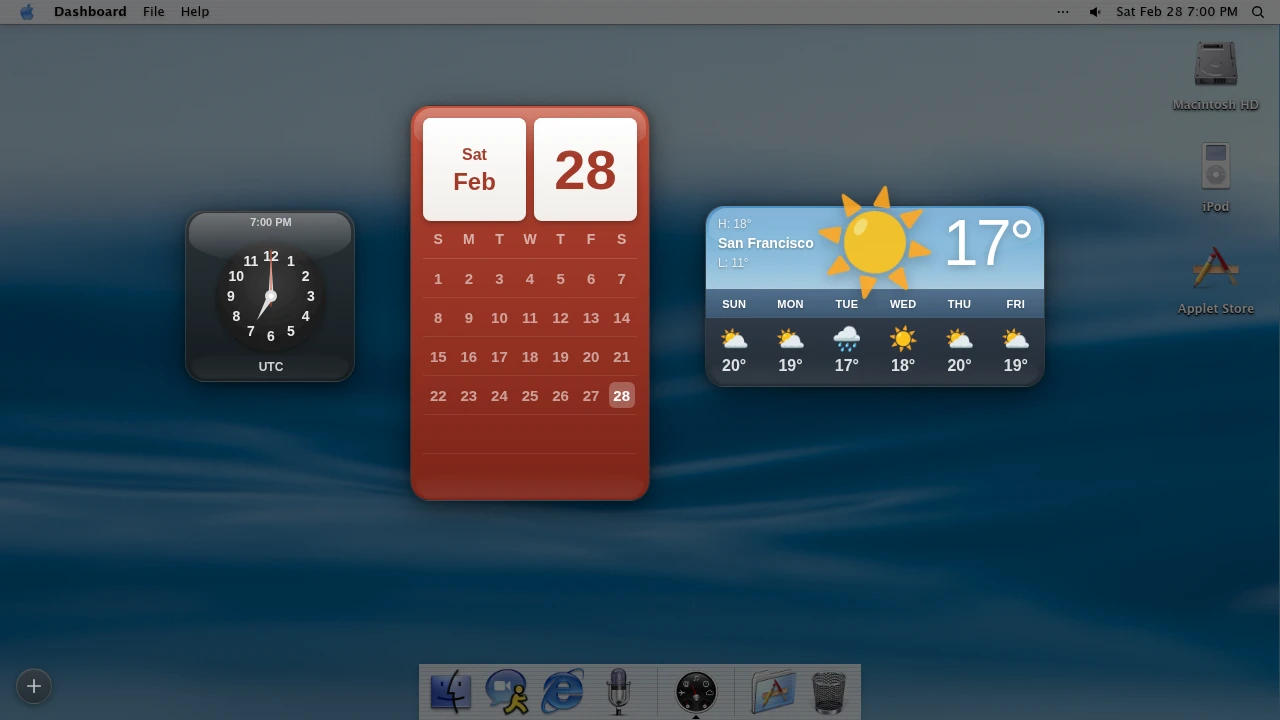Open the Macintosh HD desktop drive
1280x720 pixels.
[x=1216, y=64]
